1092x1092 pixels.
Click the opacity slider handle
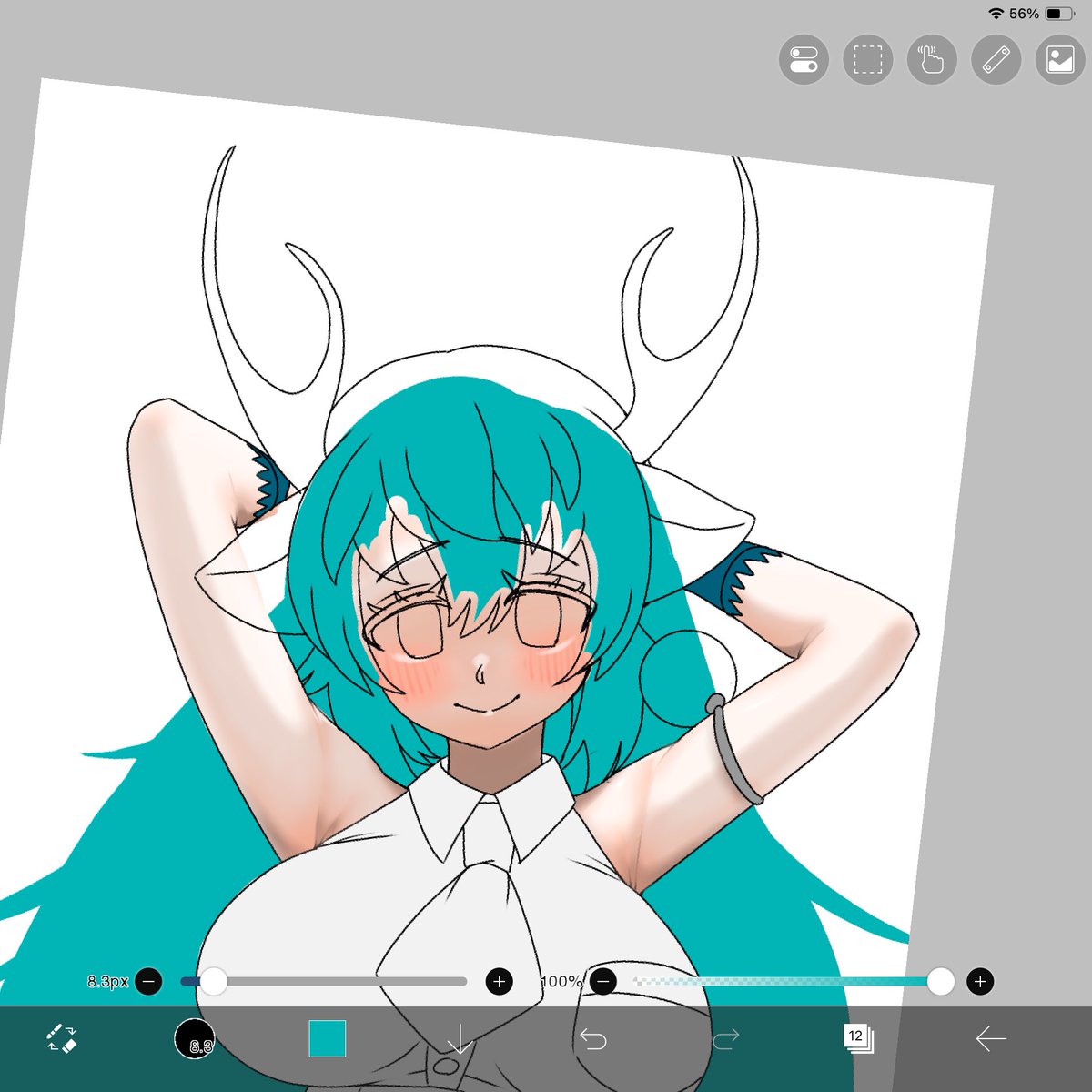pyautogui.click(x=941, y=981)
